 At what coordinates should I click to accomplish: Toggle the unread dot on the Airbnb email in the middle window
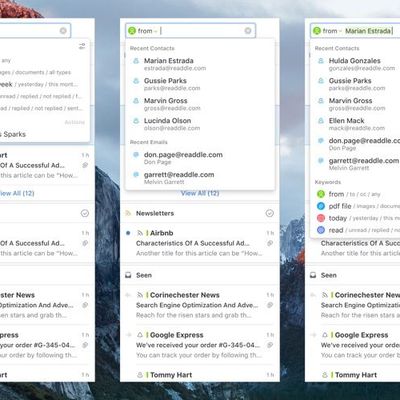128,233
